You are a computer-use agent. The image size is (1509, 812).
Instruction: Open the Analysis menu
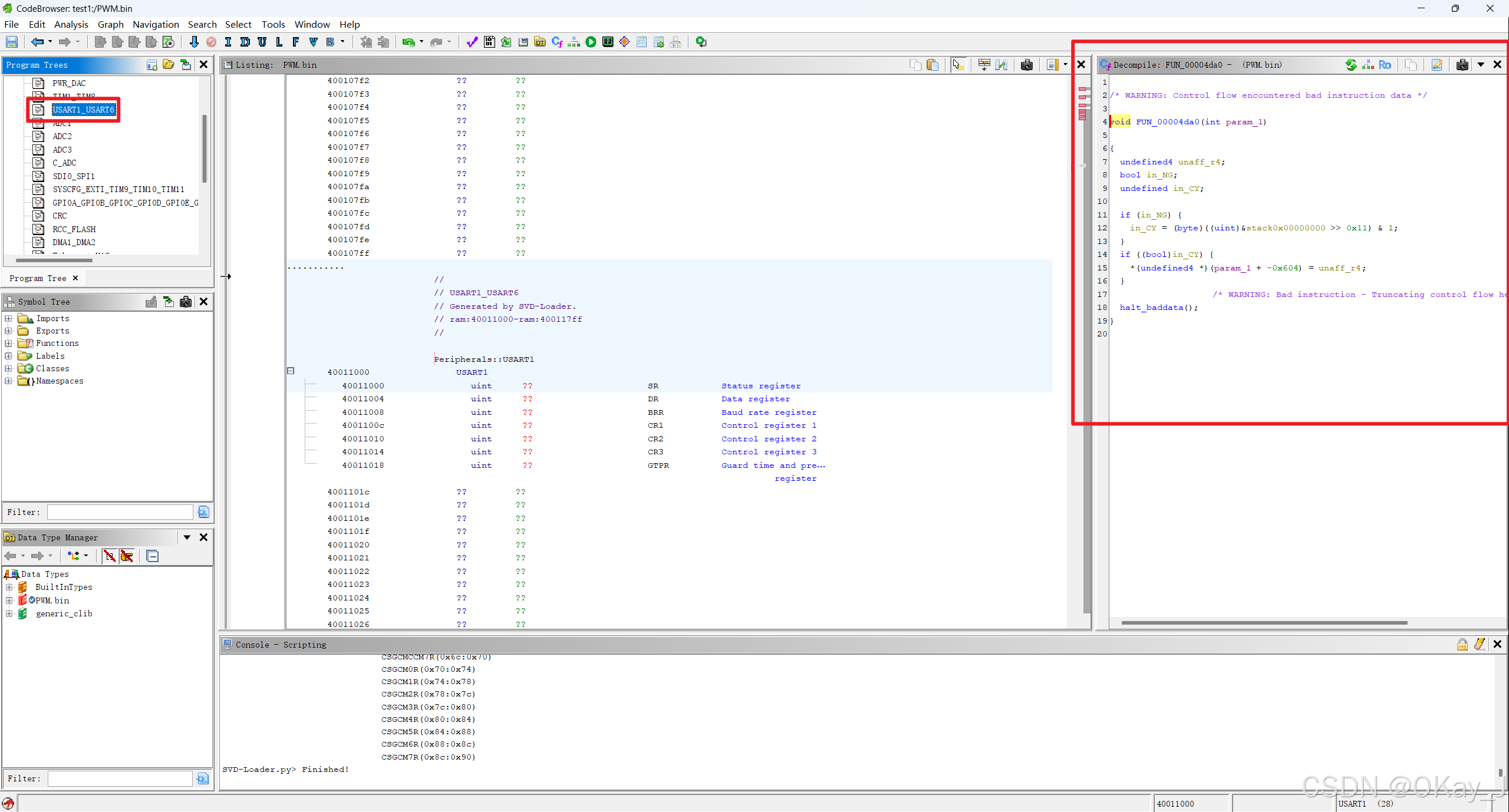[71, 24]
